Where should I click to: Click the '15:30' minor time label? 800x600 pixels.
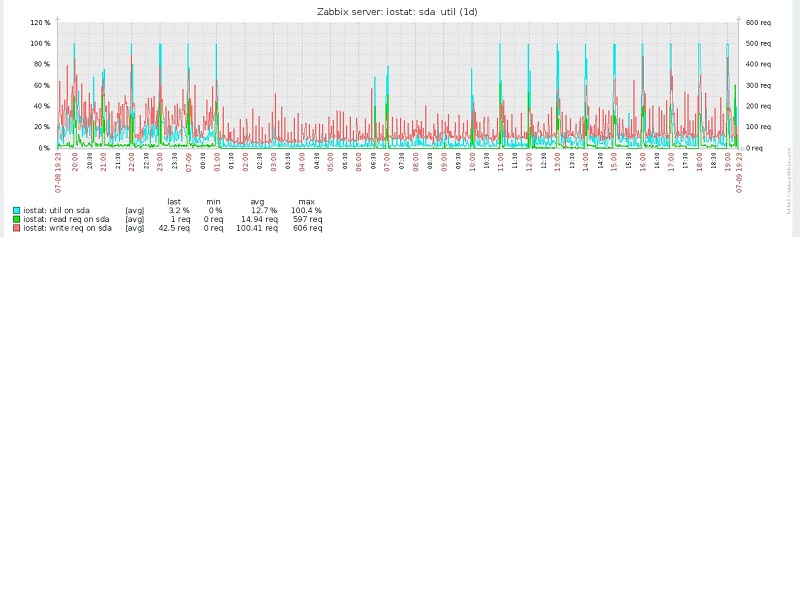(629, 161)
